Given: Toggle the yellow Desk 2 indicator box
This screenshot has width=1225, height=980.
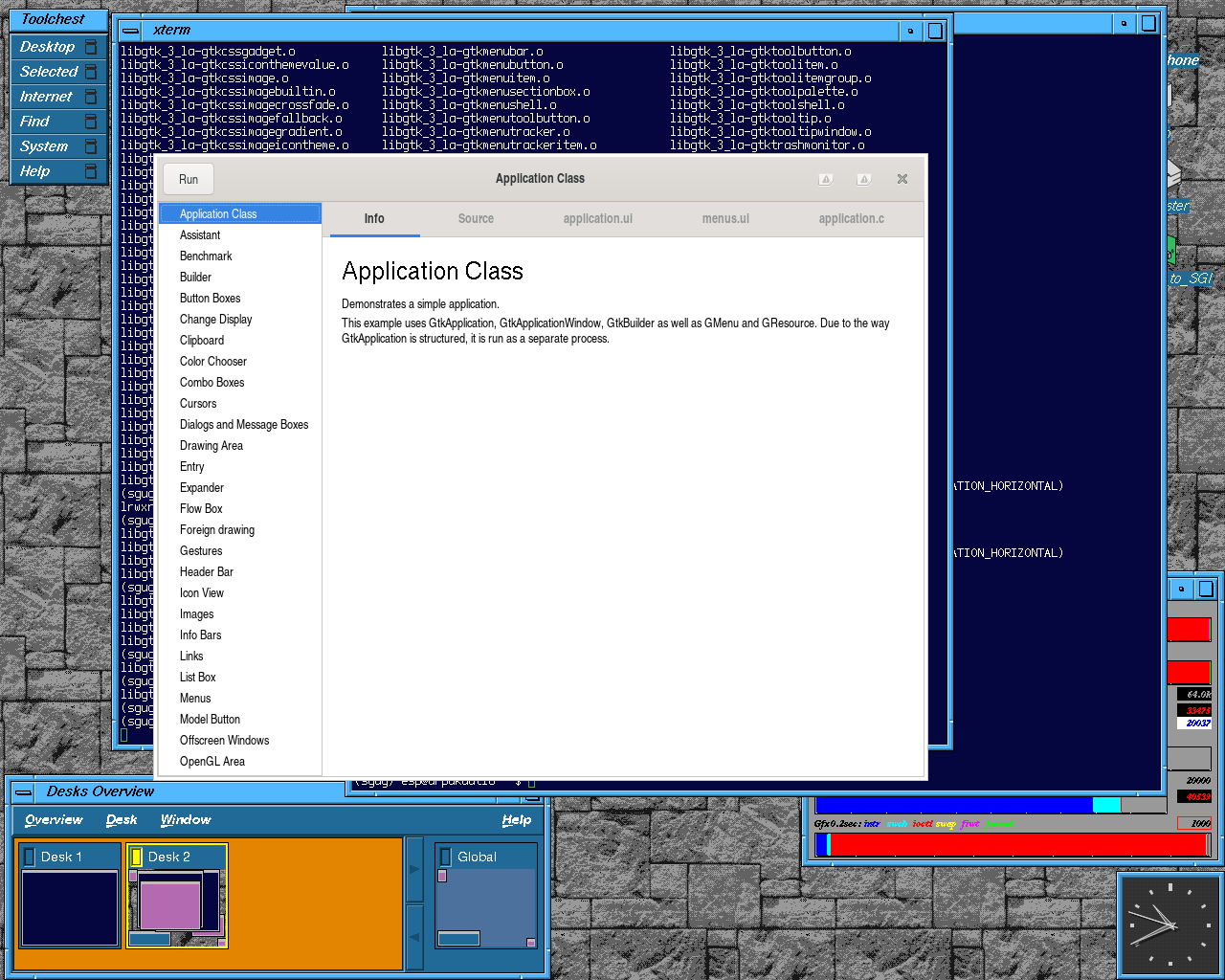Looking at the screenshot, I should pyautogui.click(x=136, y=857).
